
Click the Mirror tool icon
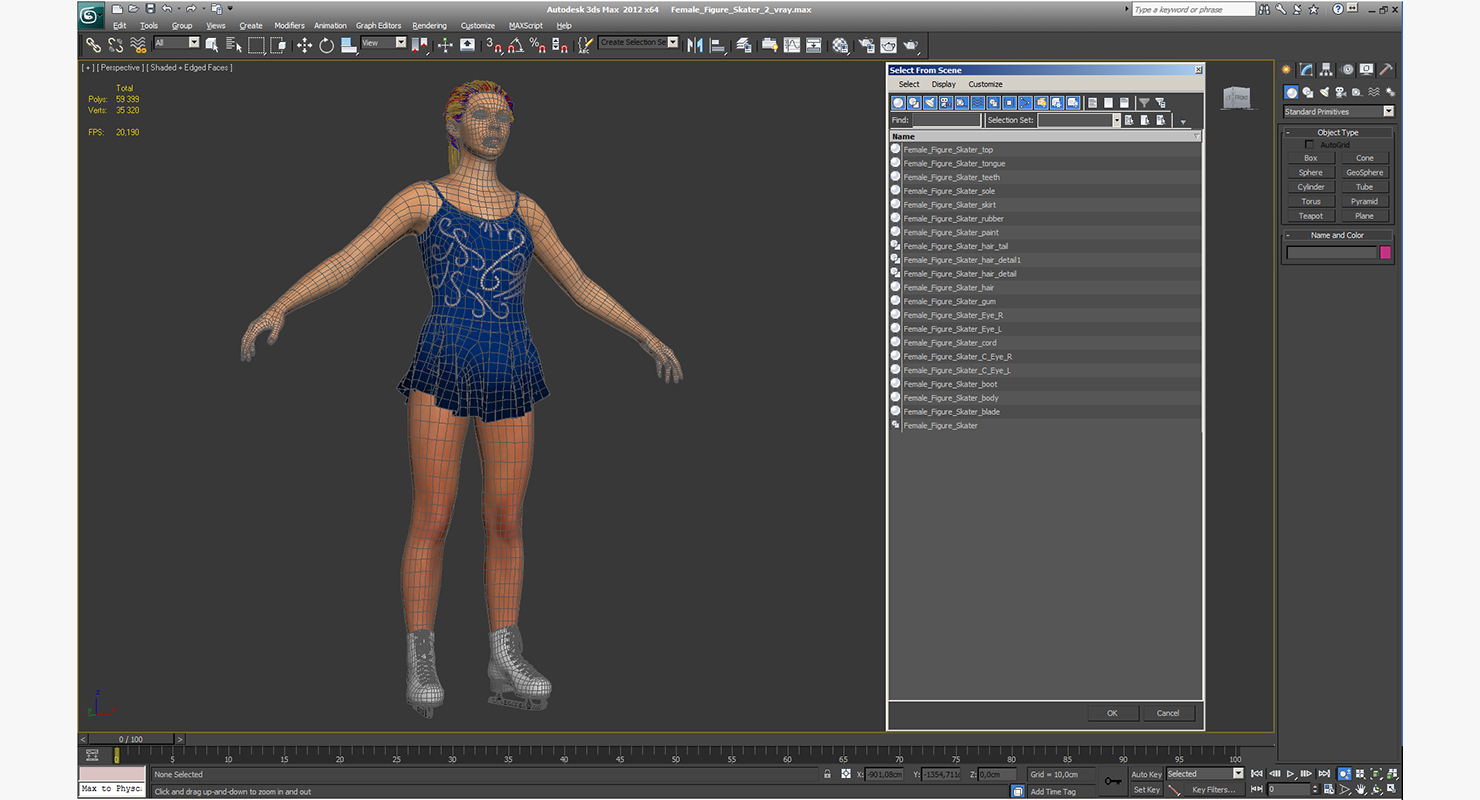[x=694, y=44]
